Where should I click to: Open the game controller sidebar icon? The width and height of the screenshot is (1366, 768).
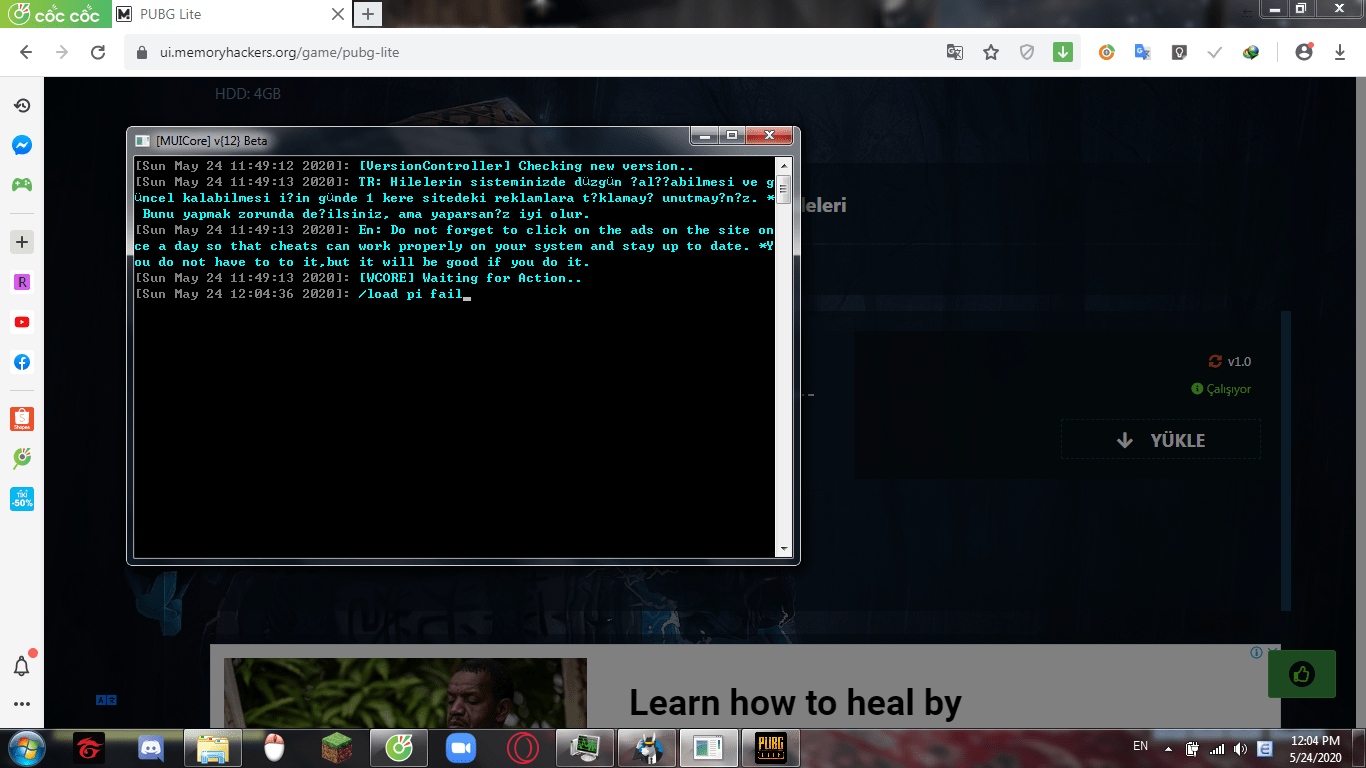[x=22, y=184]
